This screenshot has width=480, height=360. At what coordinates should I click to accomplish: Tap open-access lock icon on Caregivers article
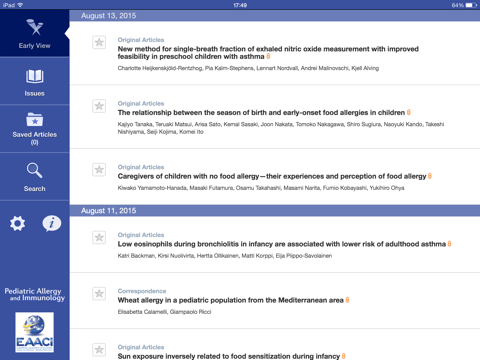pos(430,176)
